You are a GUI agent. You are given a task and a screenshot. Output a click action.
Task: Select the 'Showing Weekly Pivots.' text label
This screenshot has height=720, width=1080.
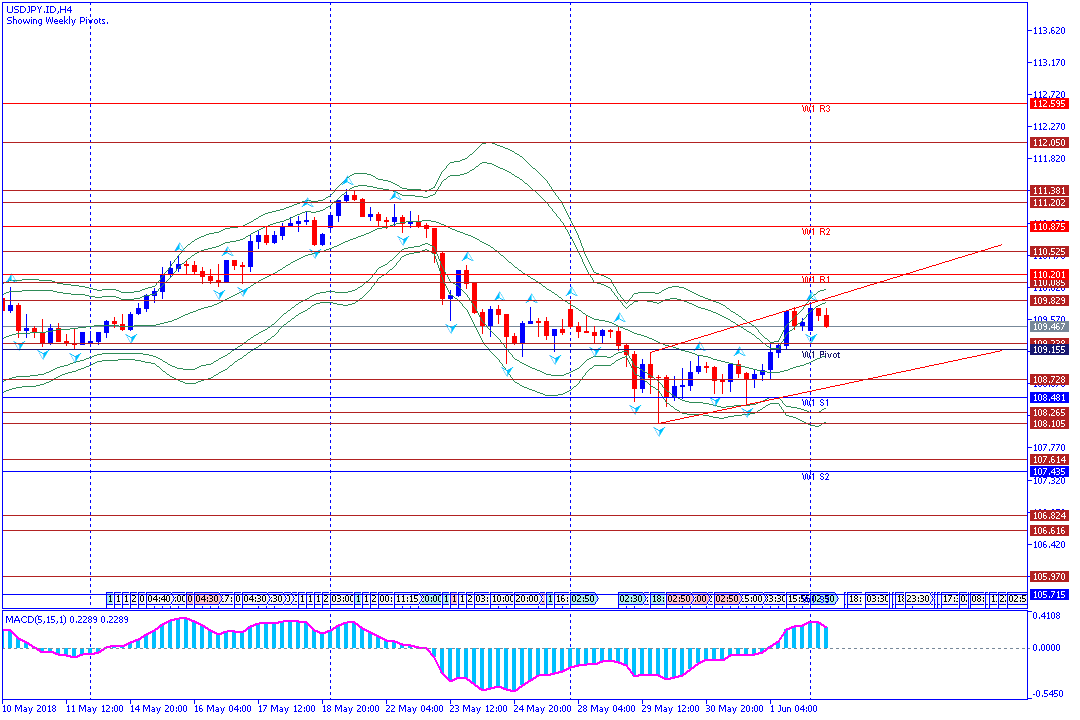(57, 21)
